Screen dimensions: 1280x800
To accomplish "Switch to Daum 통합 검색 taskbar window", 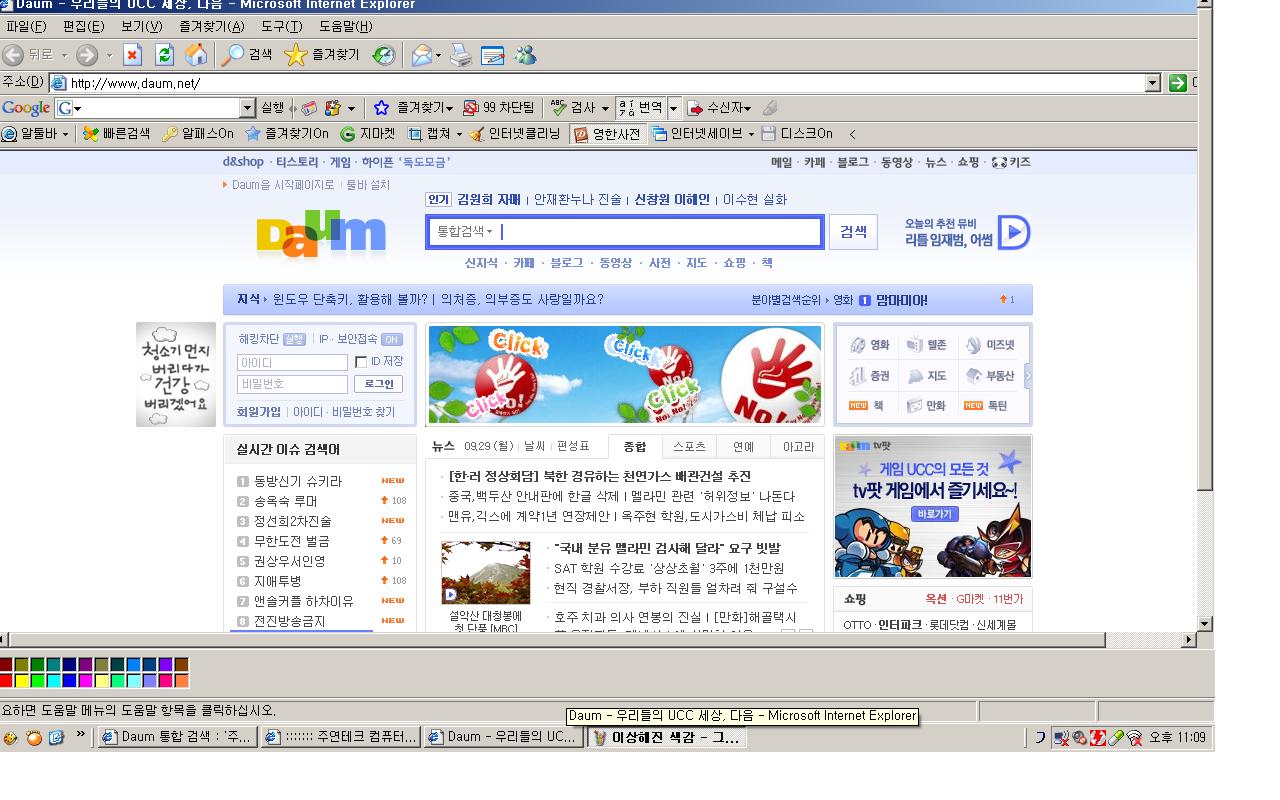I will coord(177,737).
